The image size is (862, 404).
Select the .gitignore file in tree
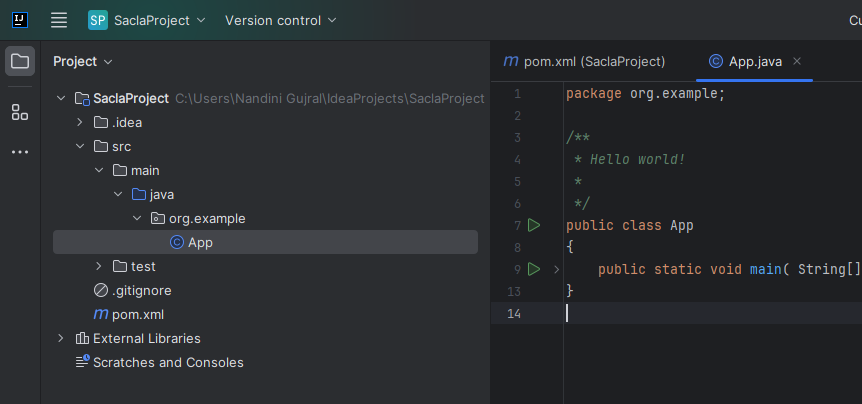click(141, 290)
